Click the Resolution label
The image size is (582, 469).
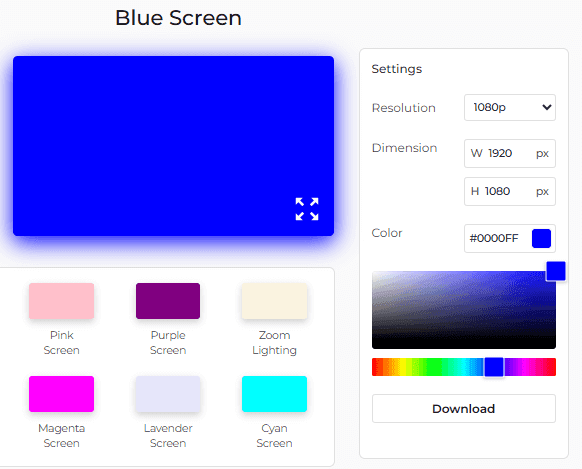point(403,108)
